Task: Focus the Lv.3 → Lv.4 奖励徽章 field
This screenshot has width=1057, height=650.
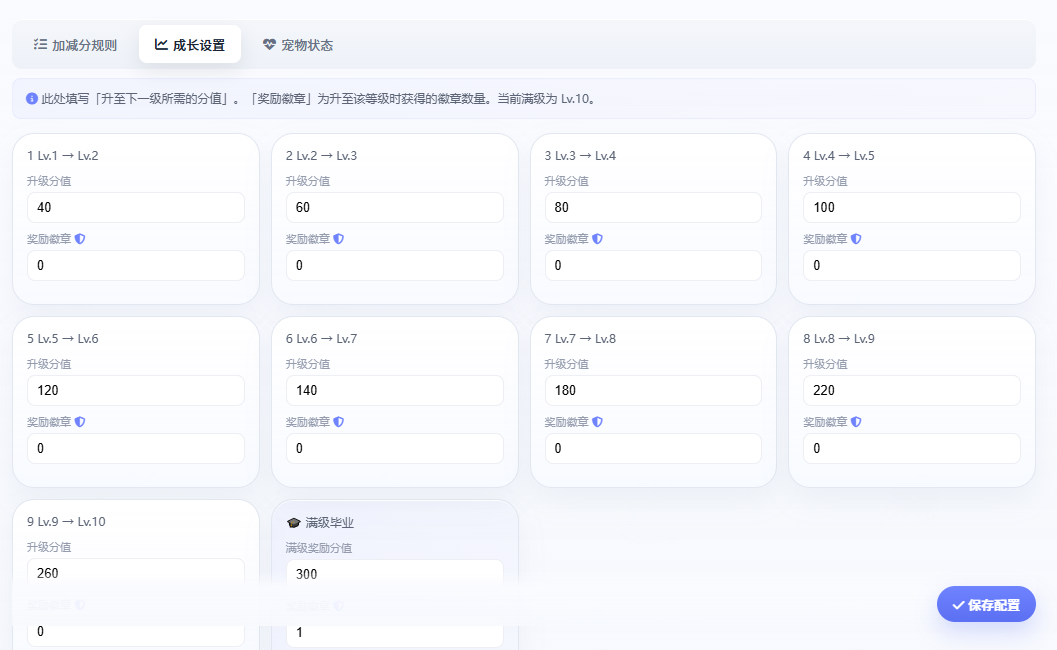Action: tap(653, 265)
